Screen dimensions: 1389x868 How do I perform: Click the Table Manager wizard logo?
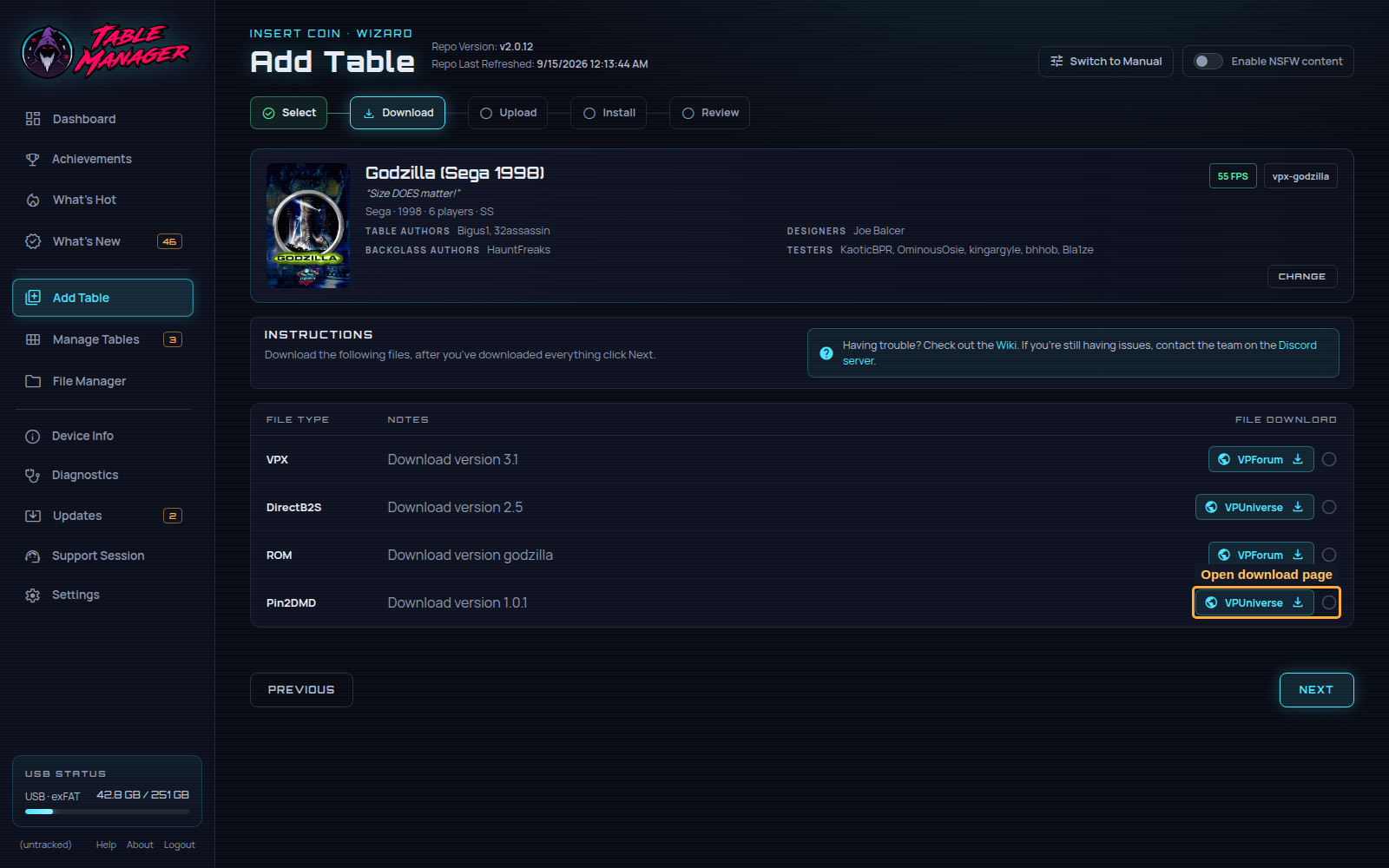pos(105,50)
